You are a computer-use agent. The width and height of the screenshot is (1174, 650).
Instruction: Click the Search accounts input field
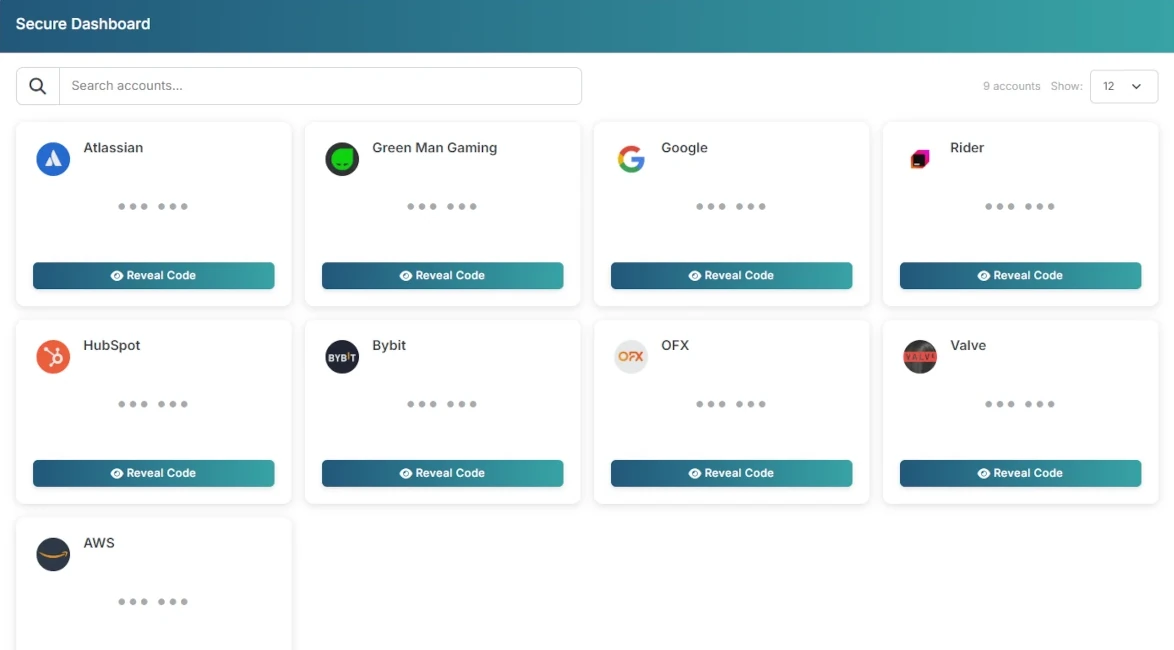pyautogui.click(x=320, y=86)
